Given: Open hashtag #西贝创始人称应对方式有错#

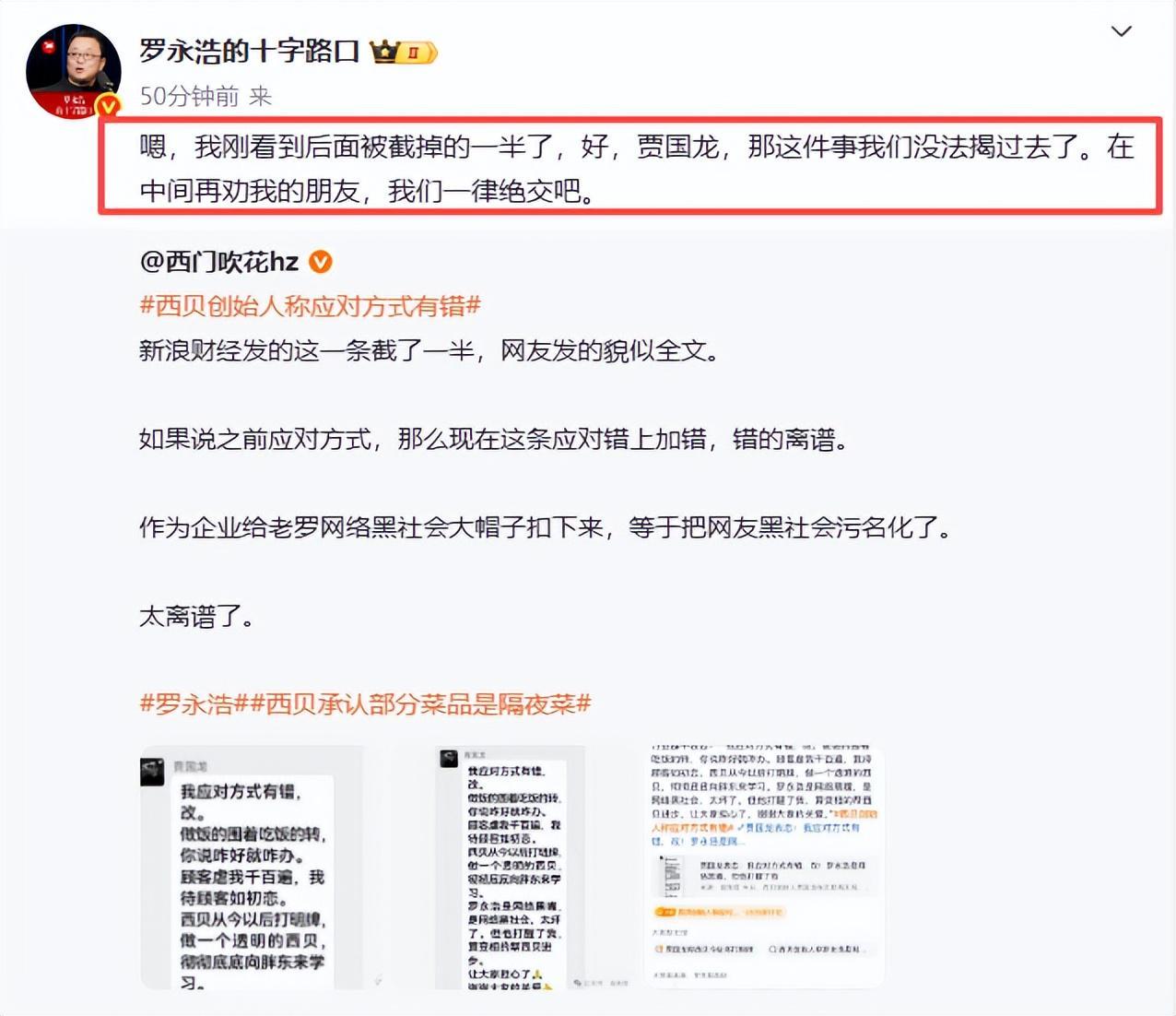Looking at the screenshot, I should pyautogui.click(x=310, y=306).
